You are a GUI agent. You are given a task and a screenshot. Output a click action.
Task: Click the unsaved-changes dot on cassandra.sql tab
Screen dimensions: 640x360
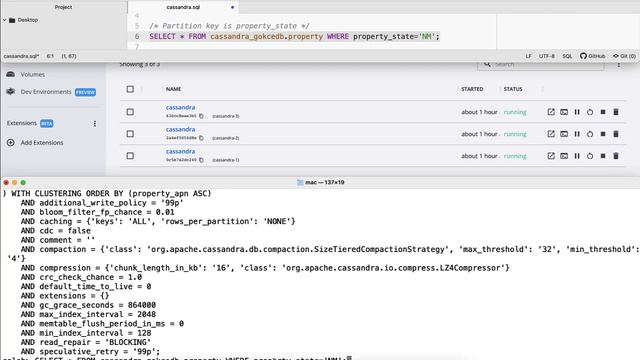(x=233, y=7)
